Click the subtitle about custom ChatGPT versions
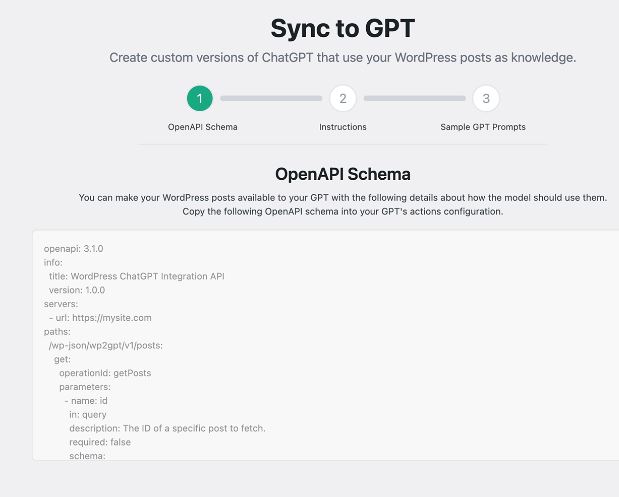 tap(343, 58)
